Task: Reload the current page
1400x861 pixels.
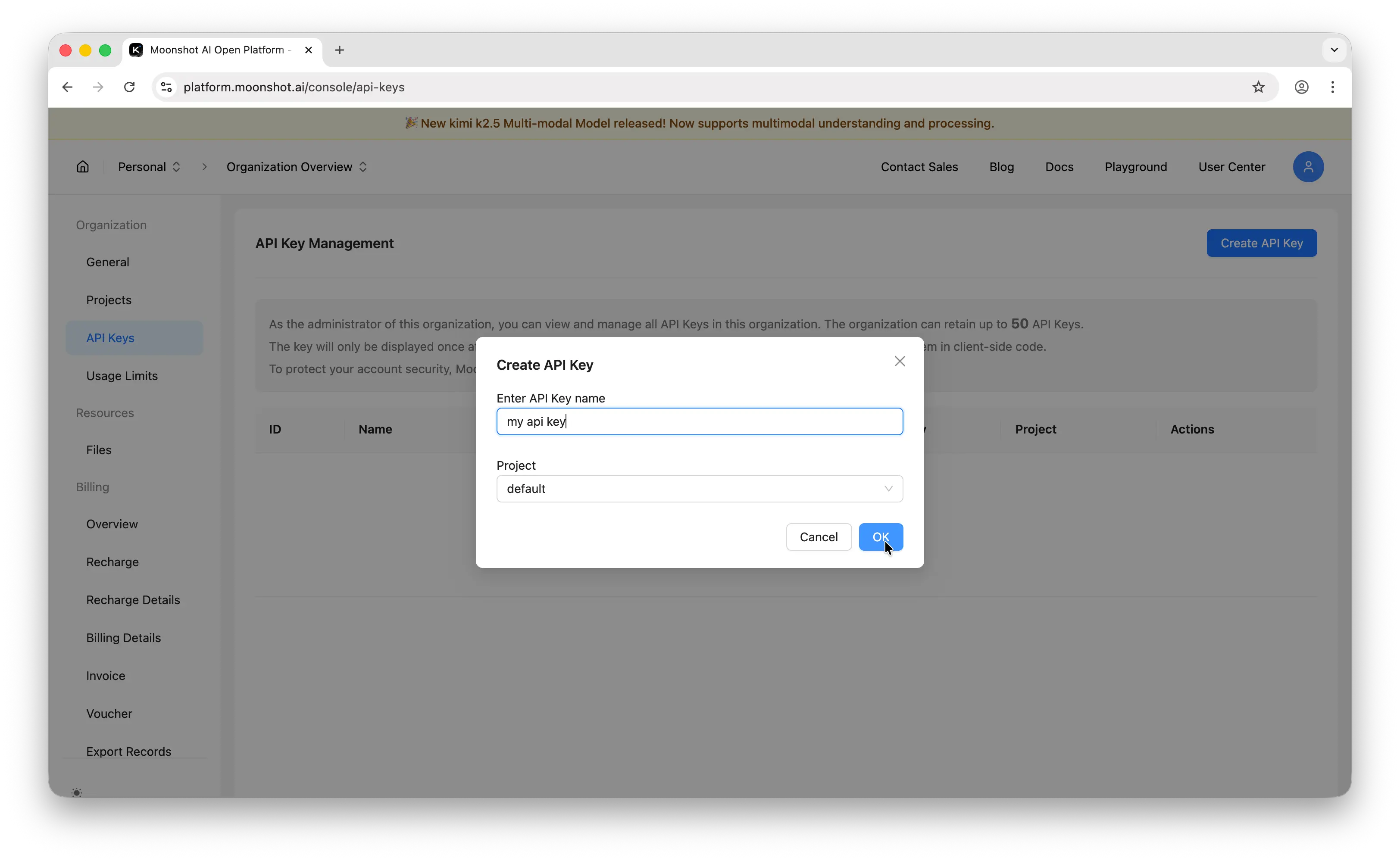Action: click(x=129, y=87)
